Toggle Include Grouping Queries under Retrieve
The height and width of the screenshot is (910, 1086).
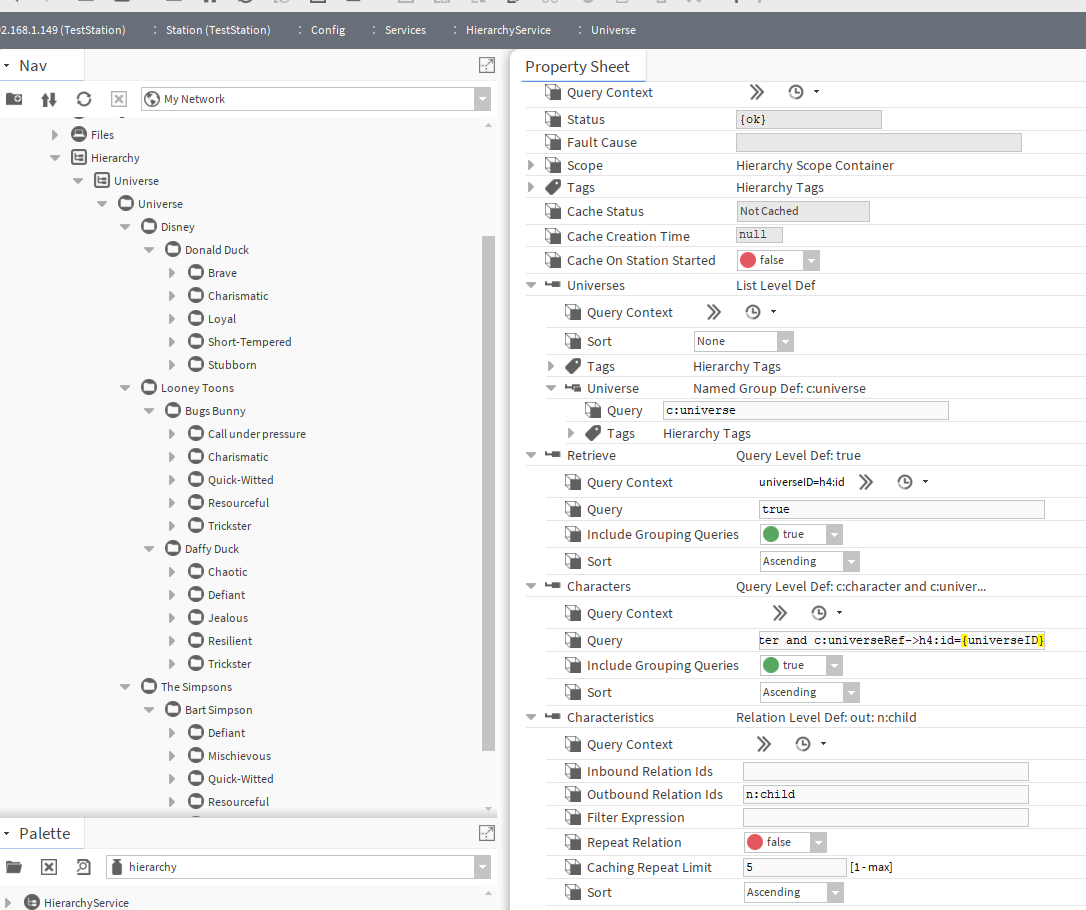801,534
